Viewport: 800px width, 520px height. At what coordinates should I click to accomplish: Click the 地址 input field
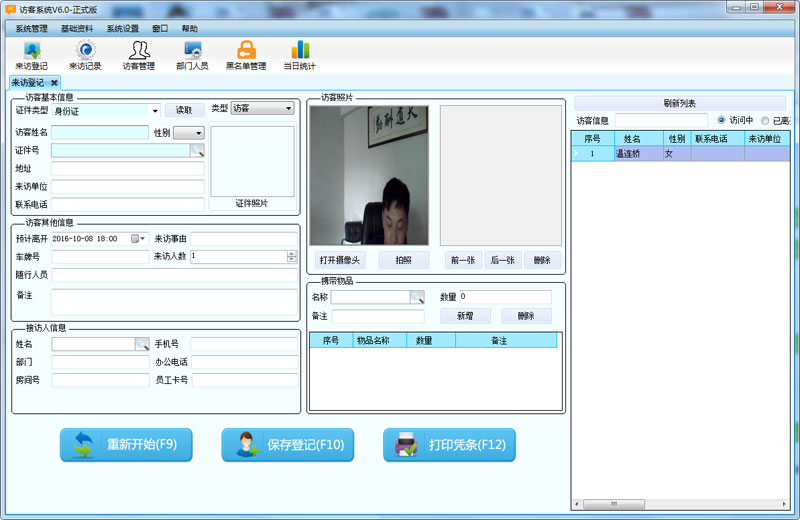point(128,168)
